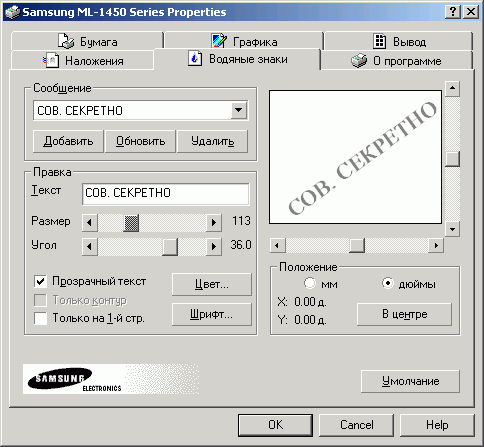
Task: Click the В центре button
Action: click(404, 314)
